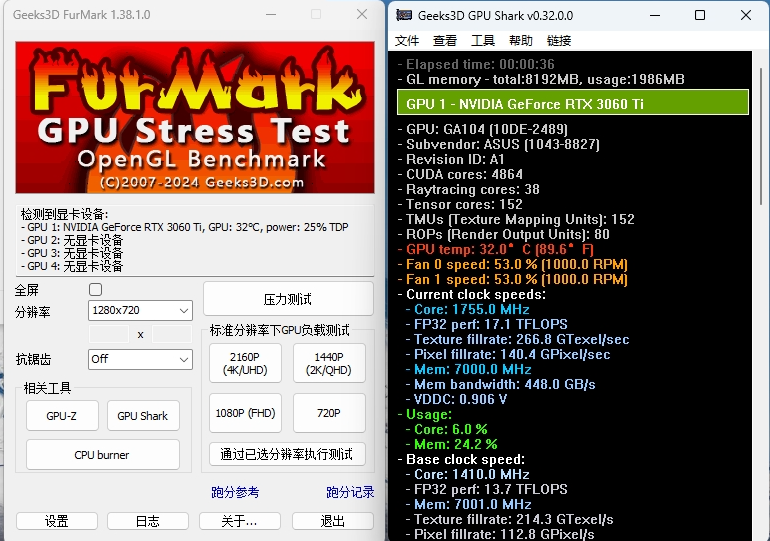Screen dimensions: 770x541
Task: Open the CPU burner tool
Action: (x=102, y=455)
